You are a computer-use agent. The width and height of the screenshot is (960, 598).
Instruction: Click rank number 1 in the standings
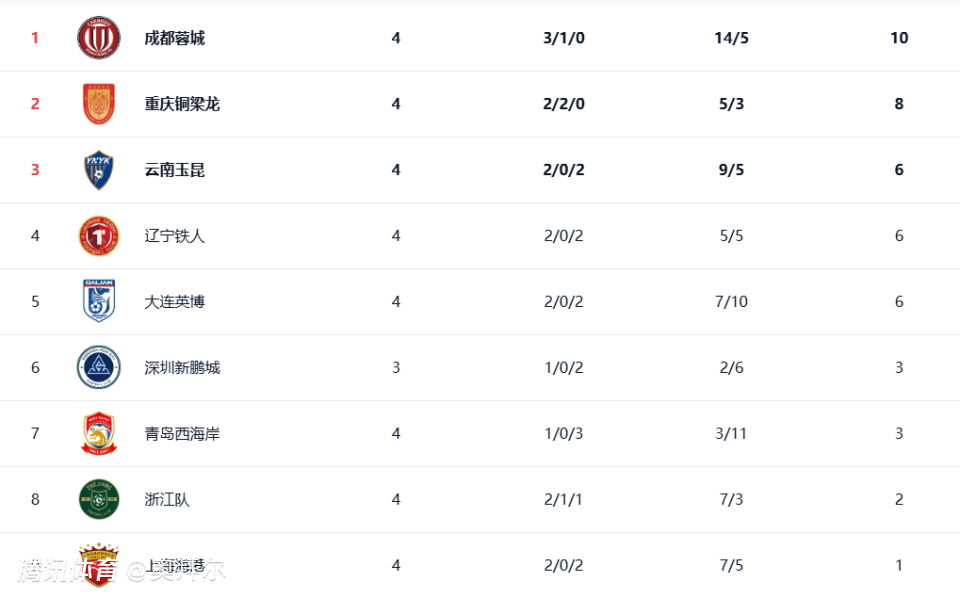pyautogui.click(x=35, y=38)
